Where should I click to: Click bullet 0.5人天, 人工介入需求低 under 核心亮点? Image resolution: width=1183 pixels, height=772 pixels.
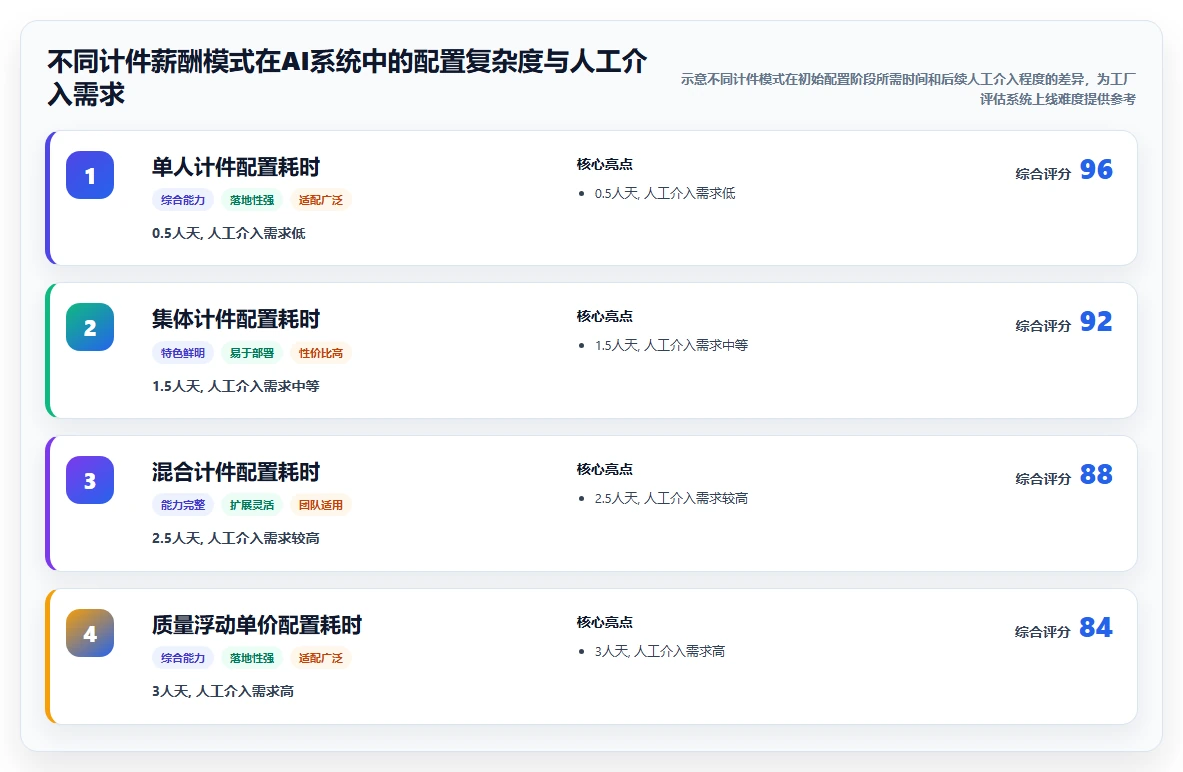[x=665, y=193]
